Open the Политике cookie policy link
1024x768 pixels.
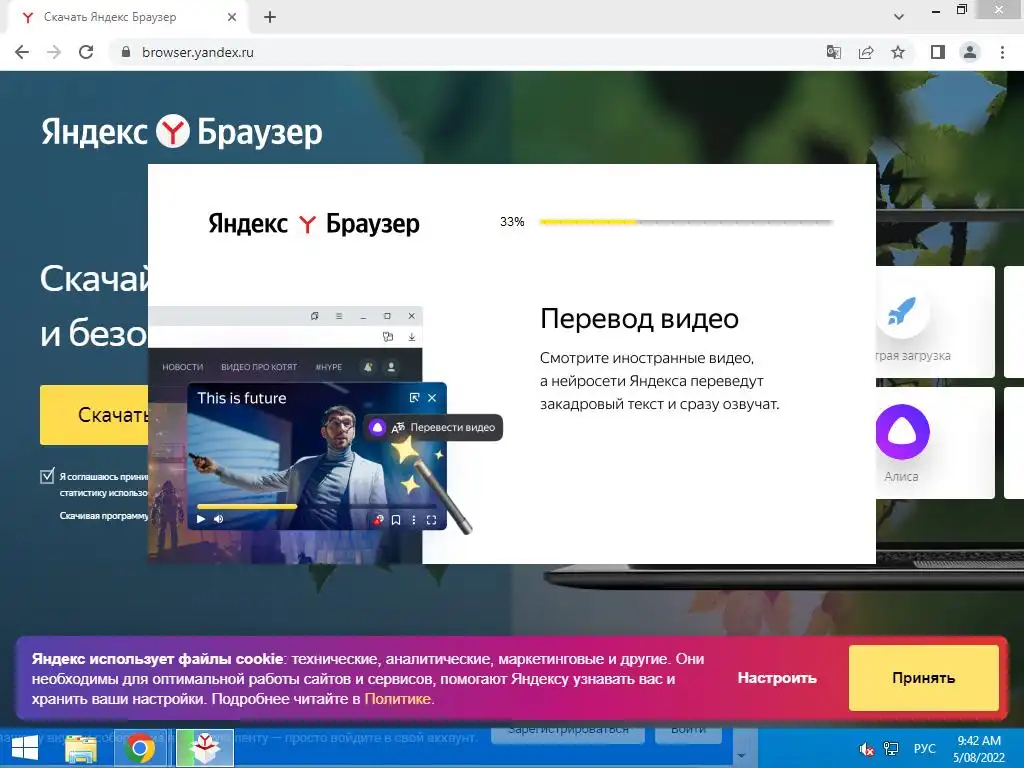397,699
